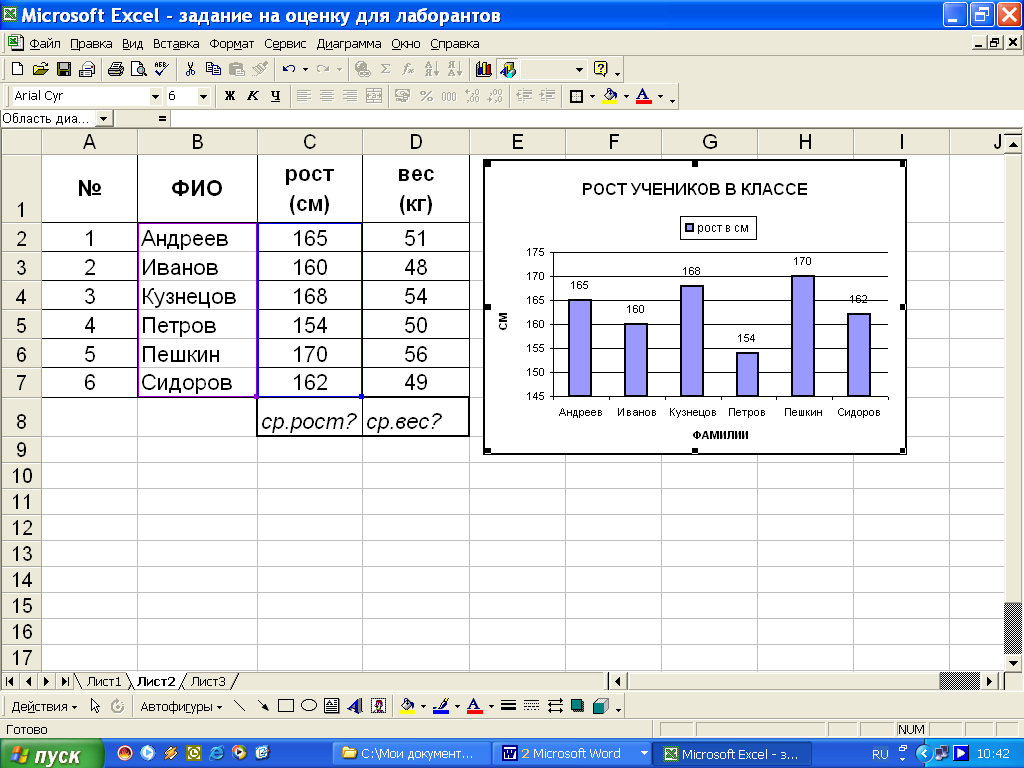Open the Правка menu
Image resolution: width=1024 pixels, height=768 pixels.
click(91, 44)
